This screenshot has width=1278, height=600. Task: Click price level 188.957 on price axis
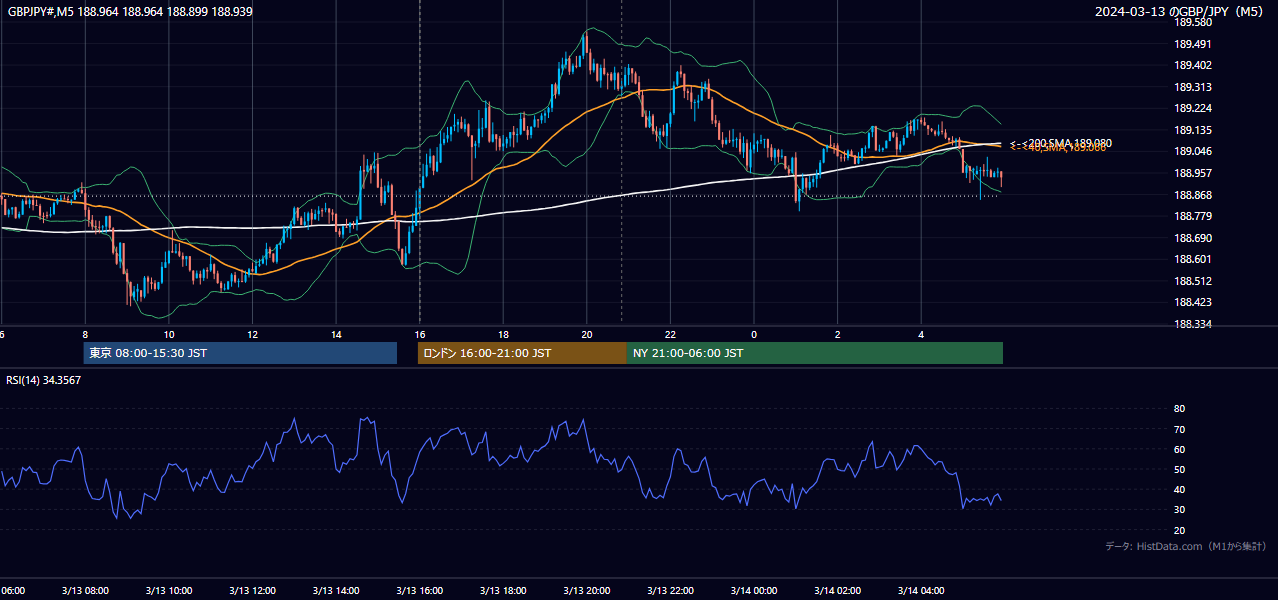[x=1193, y=173]
